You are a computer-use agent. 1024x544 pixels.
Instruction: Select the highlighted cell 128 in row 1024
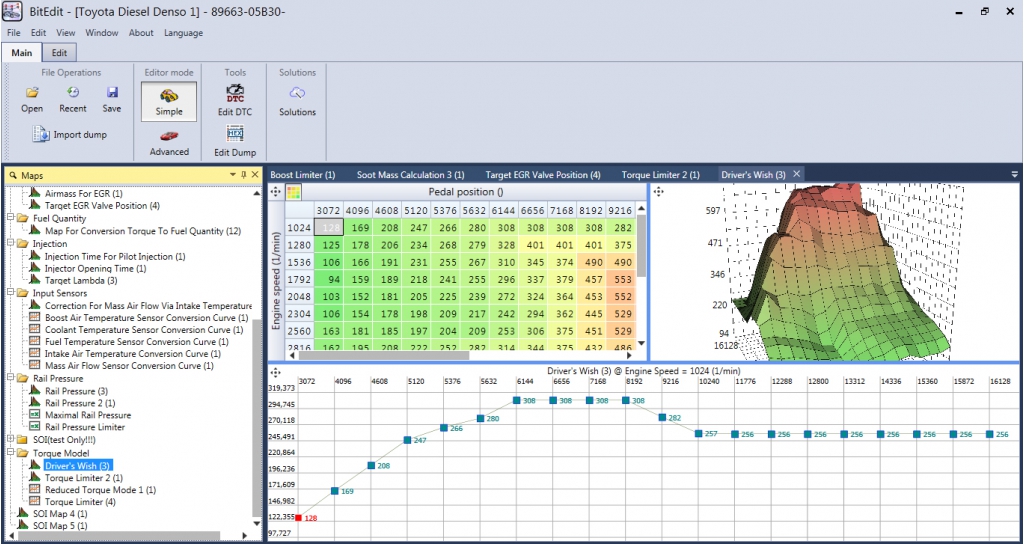[328, 227]
